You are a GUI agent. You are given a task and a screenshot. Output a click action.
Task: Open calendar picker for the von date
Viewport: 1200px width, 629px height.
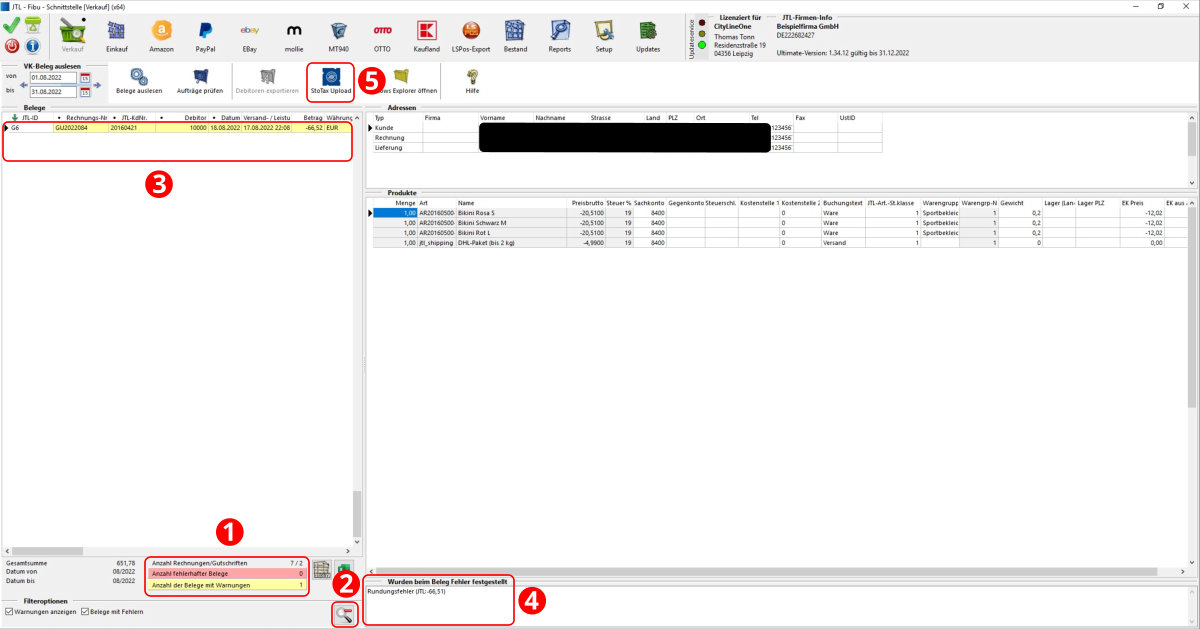click(85, 78)
